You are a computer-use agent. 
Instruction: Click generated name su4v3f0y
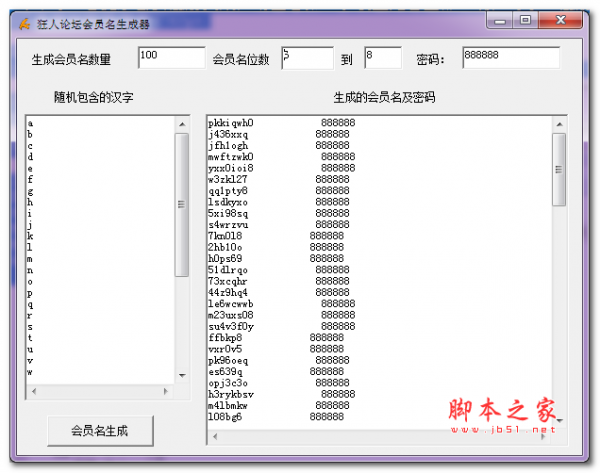pos(231,326)
